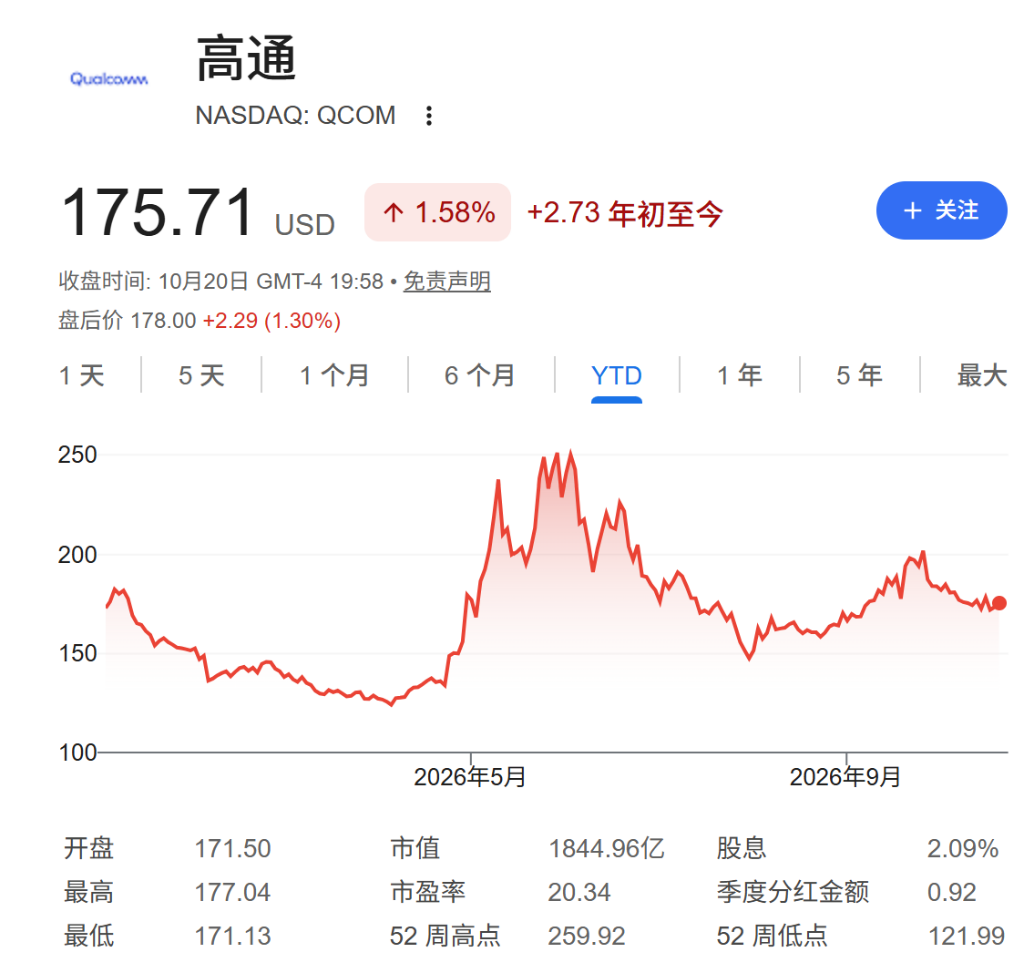Click the 市盈率 label
The height and width of the screenshot is (967, 1024).
point(428,893)
